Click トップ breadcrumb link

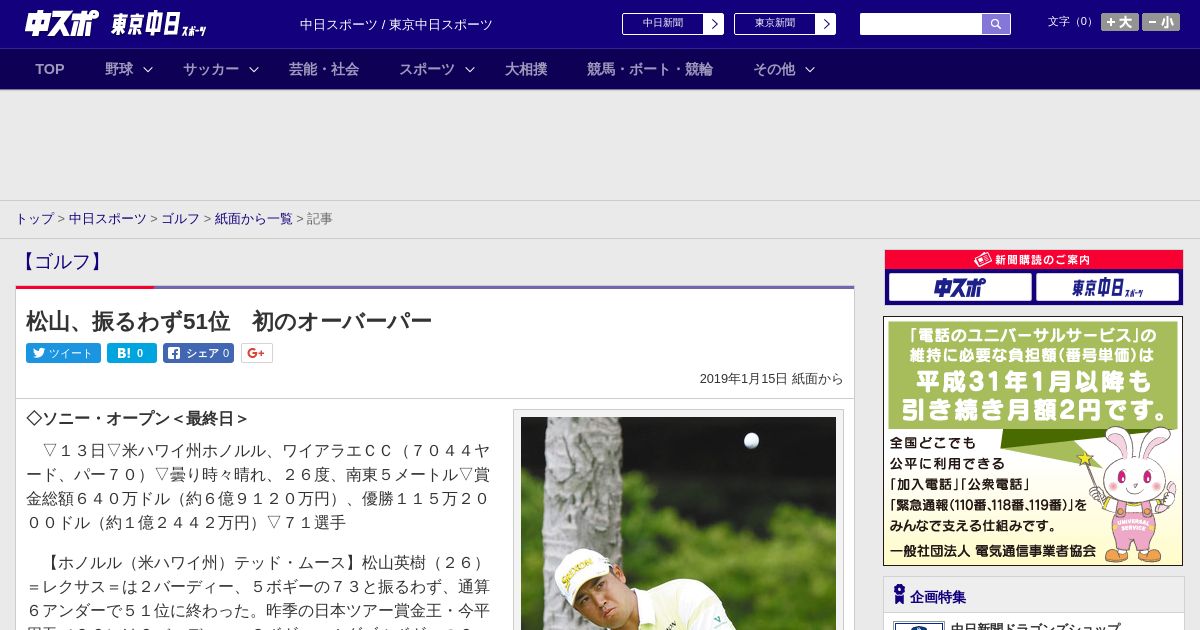[x=34, y=218]
